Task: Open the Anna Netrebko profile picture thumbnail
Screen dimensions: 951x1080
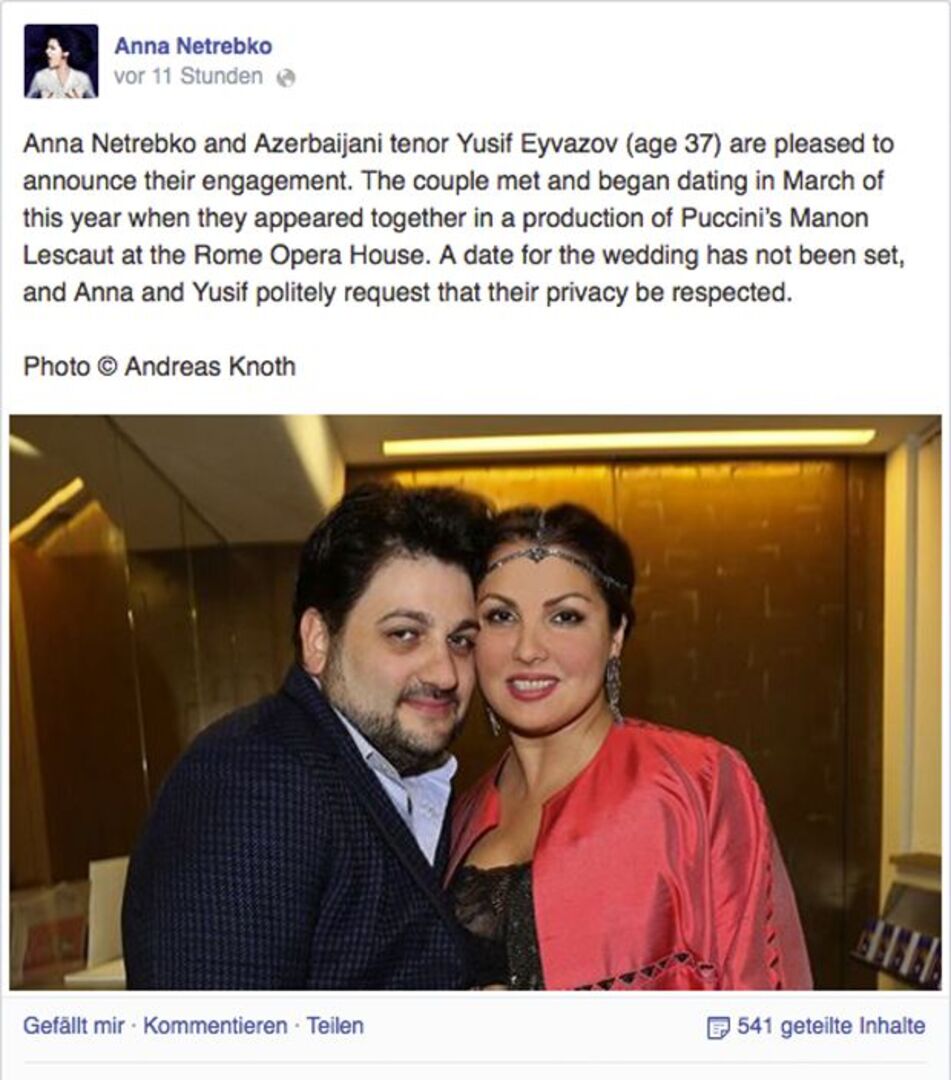Action: click(61, 61)
